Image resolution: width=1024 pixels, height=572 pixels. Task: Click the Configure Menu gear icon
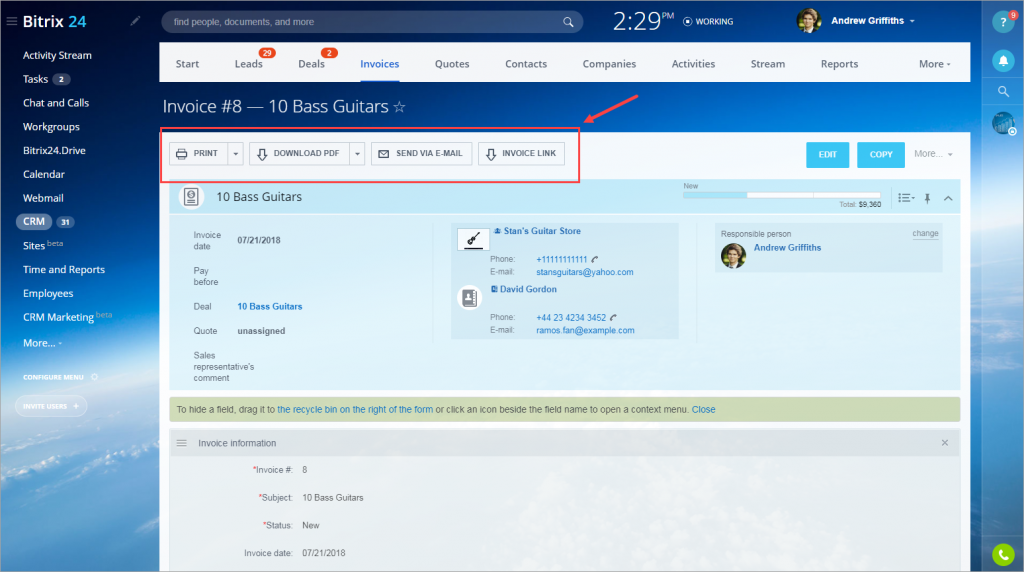94,377
